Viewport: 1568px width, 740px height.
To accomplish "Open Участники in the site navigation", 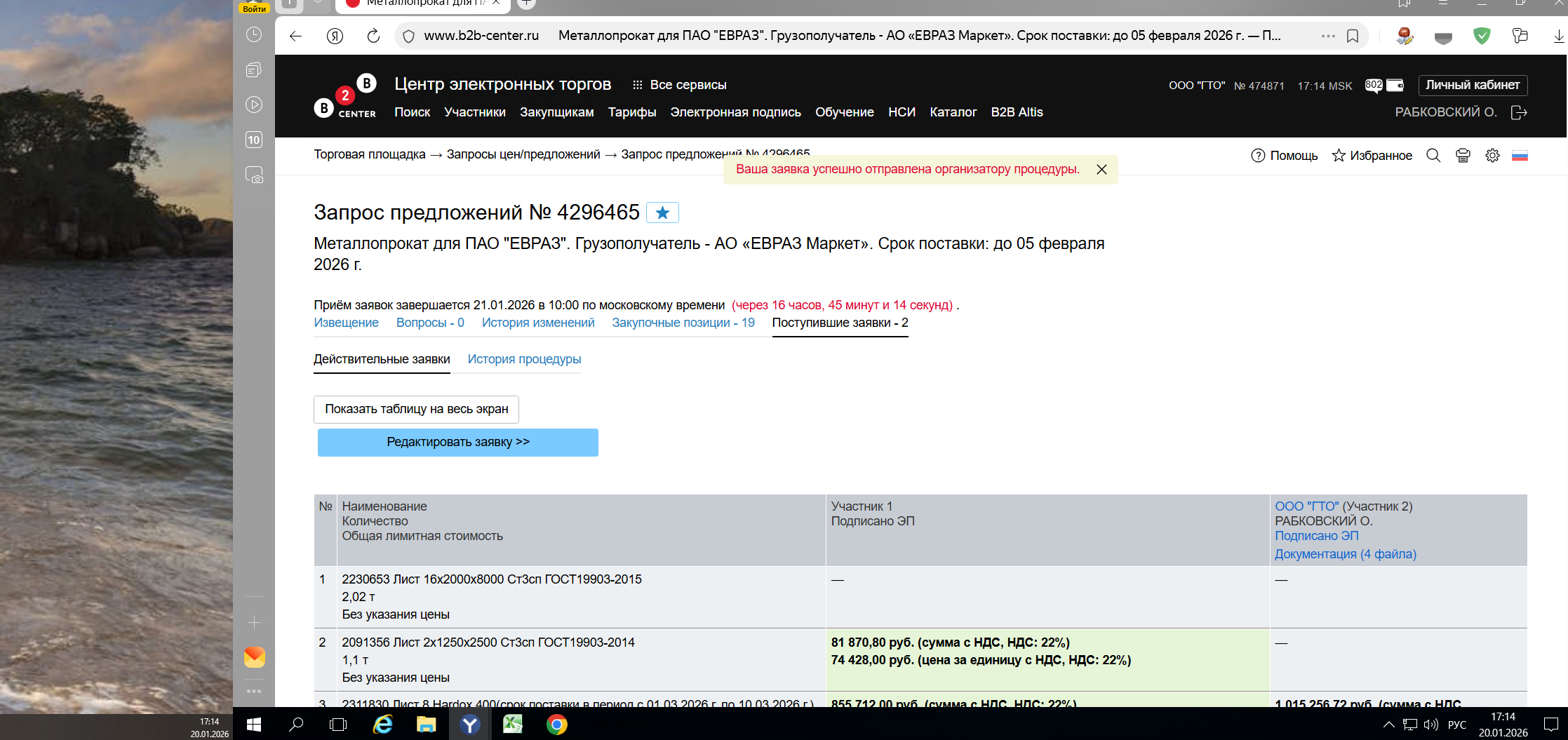I will pyautogui.click(x=475, y=112).
